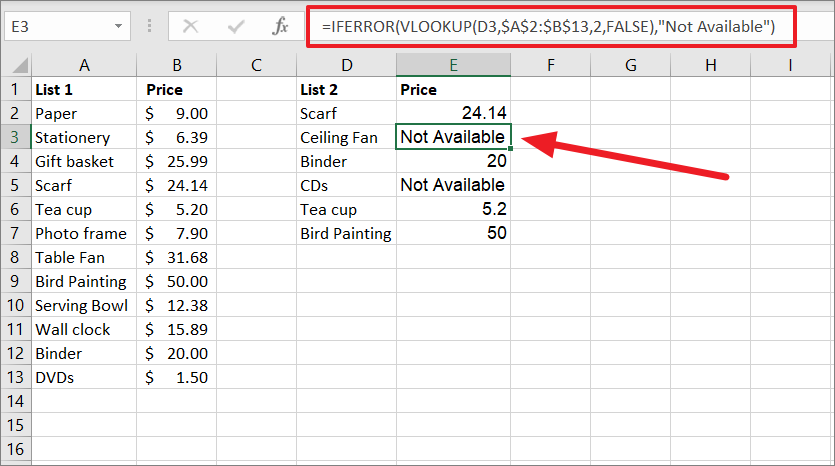Click 'Scarf' in List 2 column

(347, 113)
